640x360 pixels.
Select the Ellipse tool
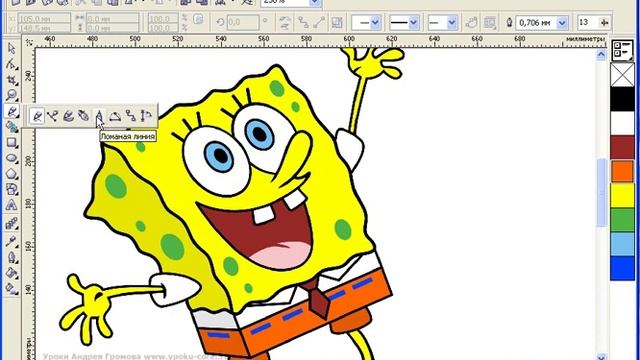click(x=11, y=158)
